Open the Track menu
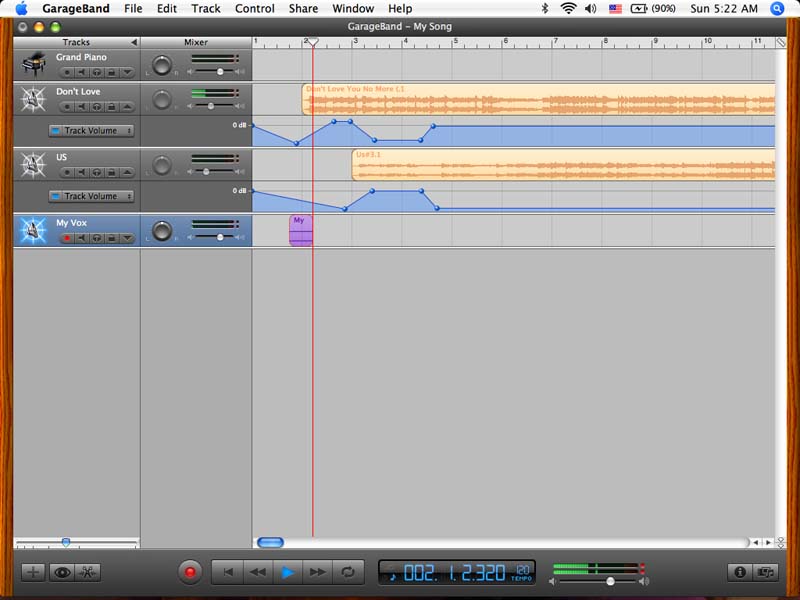Image resolution: width=800 pixels, height=600 pixels. pos(206,9)
